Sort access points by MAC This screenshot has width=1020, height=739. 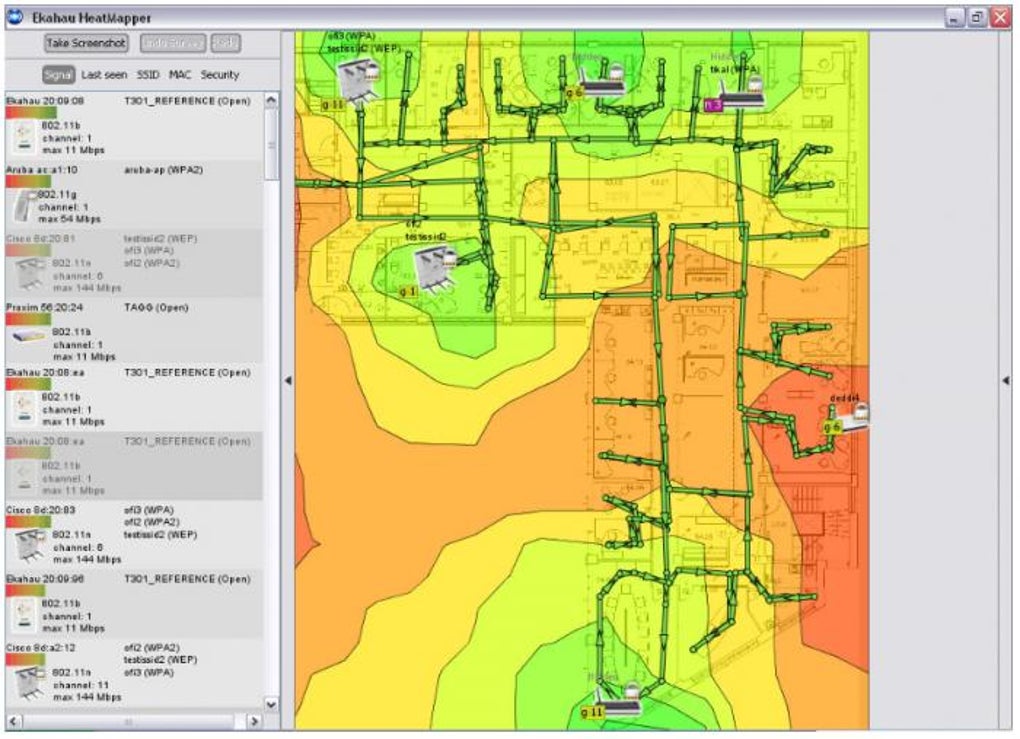[180, 75]
